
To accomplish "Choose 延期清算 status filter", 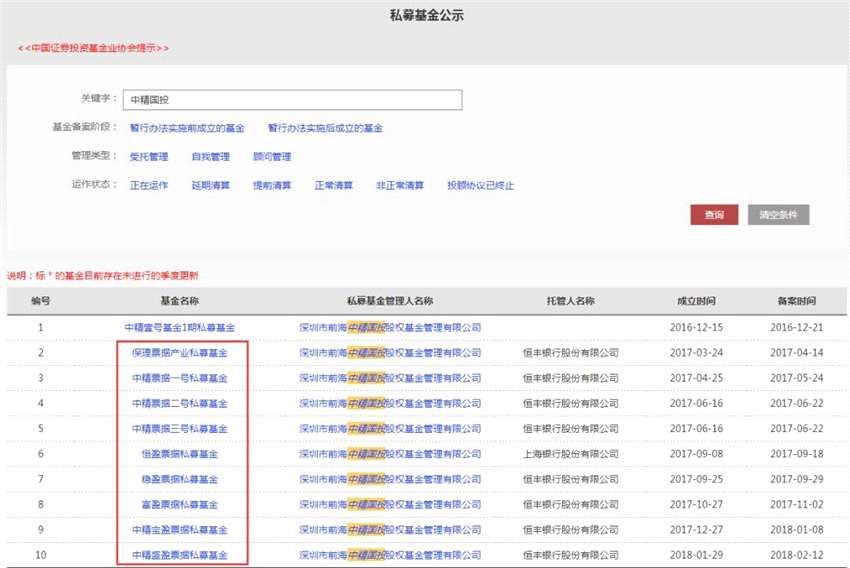I will [x=210, y=186].
